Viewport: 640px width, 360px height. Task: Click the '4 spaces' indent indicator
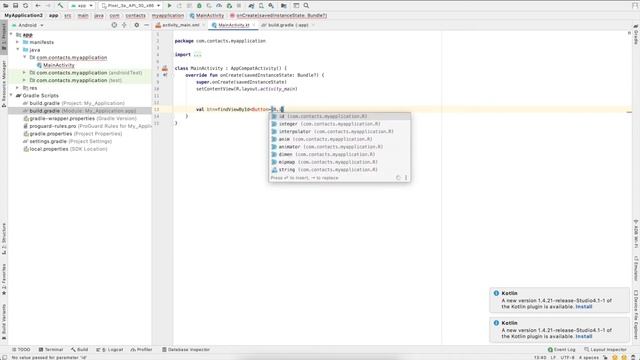(x=589, y=358)
